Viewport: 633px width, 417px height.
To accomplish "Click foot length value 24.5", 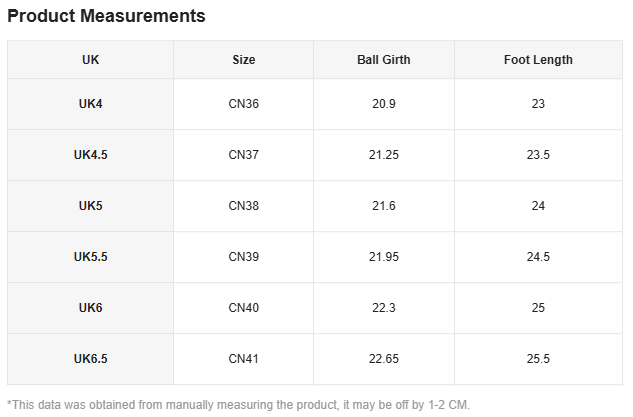I will pyautogui.click(x=538, y=257).
